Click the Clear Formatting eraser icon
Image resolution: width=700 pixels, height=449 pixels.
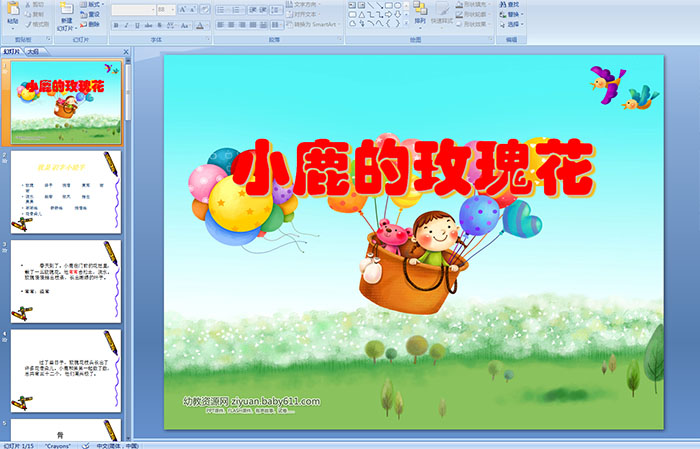[x=205, y=9]
